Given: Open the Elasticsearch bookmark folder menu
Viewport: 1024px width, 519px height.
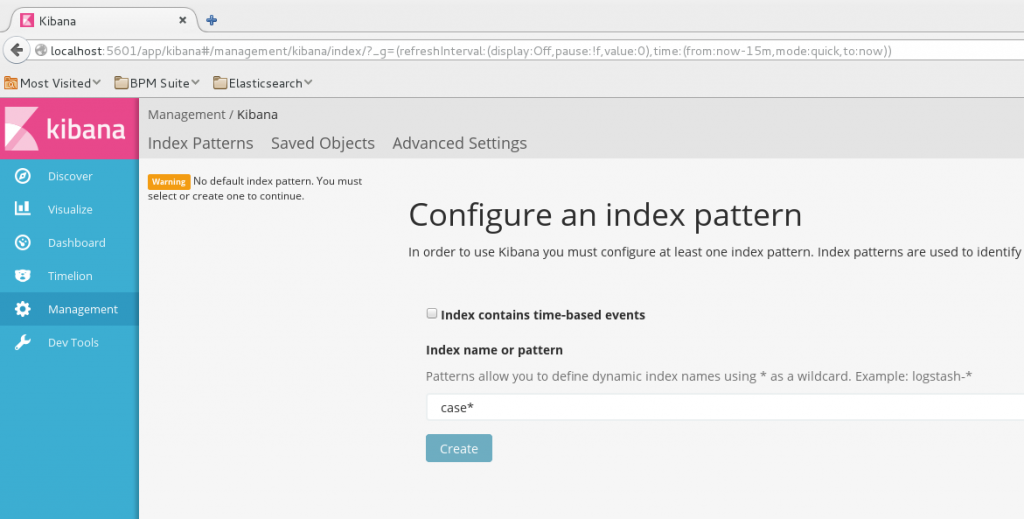Looking at the screenshot, I should (x=263, y=83).
